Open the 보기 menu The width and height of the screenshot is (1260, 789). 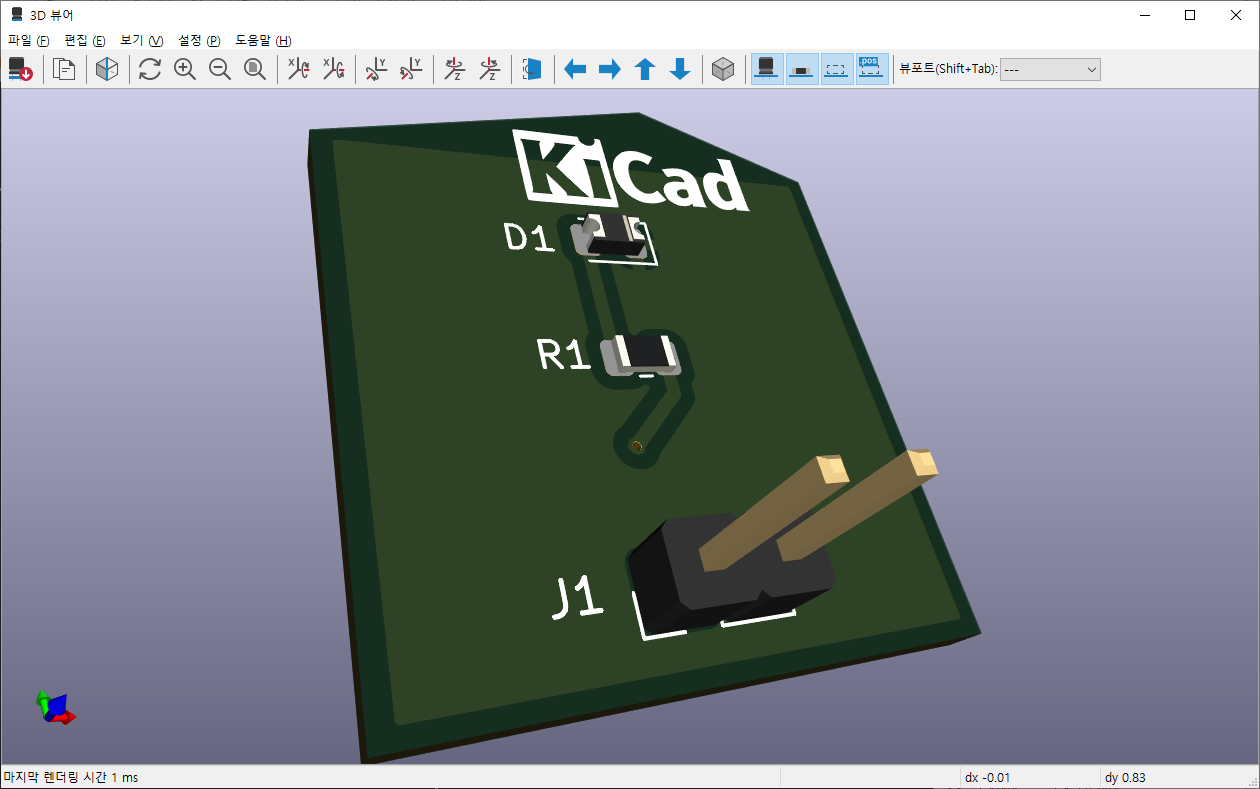(x=141, y=41)
